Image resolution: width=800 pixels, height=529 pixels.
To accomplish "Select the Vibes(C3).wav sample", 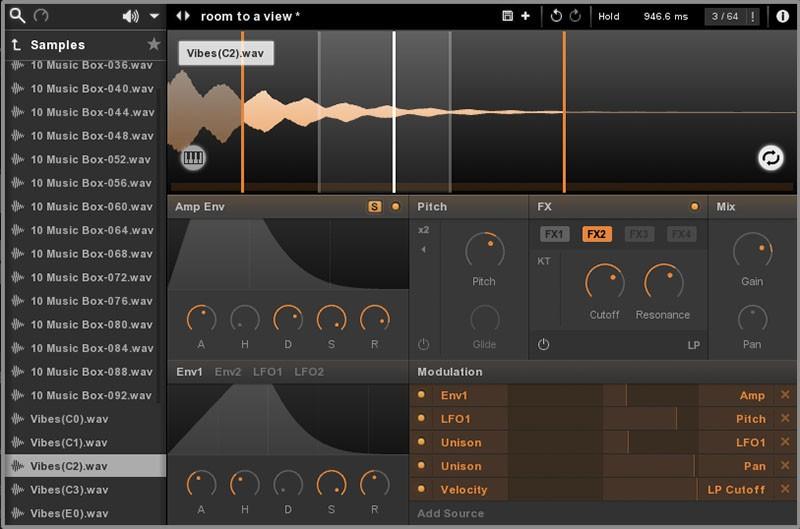I will (69, 490).
